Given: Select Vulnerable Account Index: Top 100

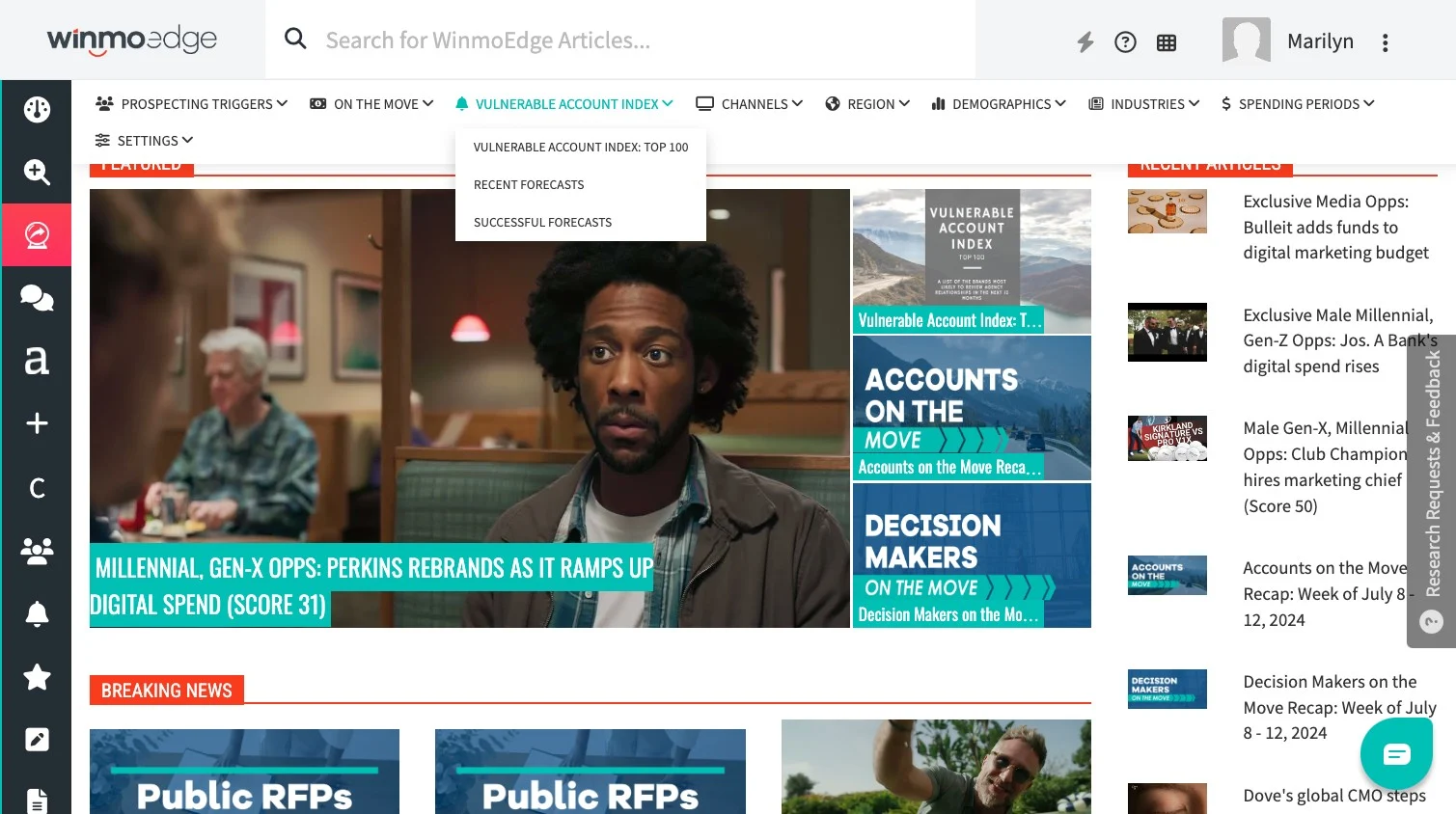Looking at the screenshot, I should click(x=581, y=147).
